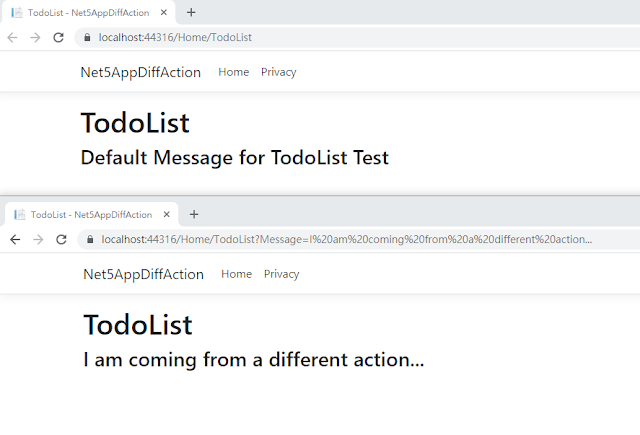
Task: Click the forward arrow in the Default Message window
Action: coord(35,37)
